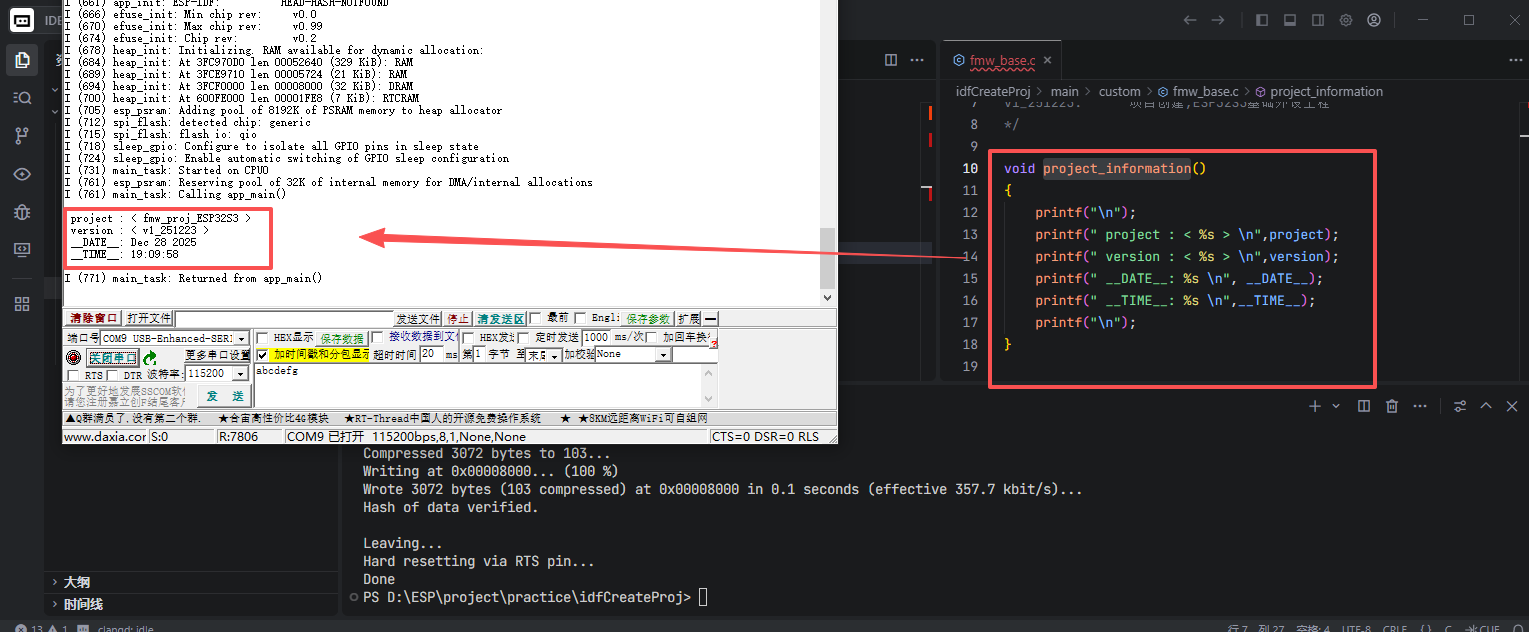The height and width of the screenshot is (632, 1529).
Task: Toggle 最前 always-on-top checkbox
Action: [x=535, y=318]
